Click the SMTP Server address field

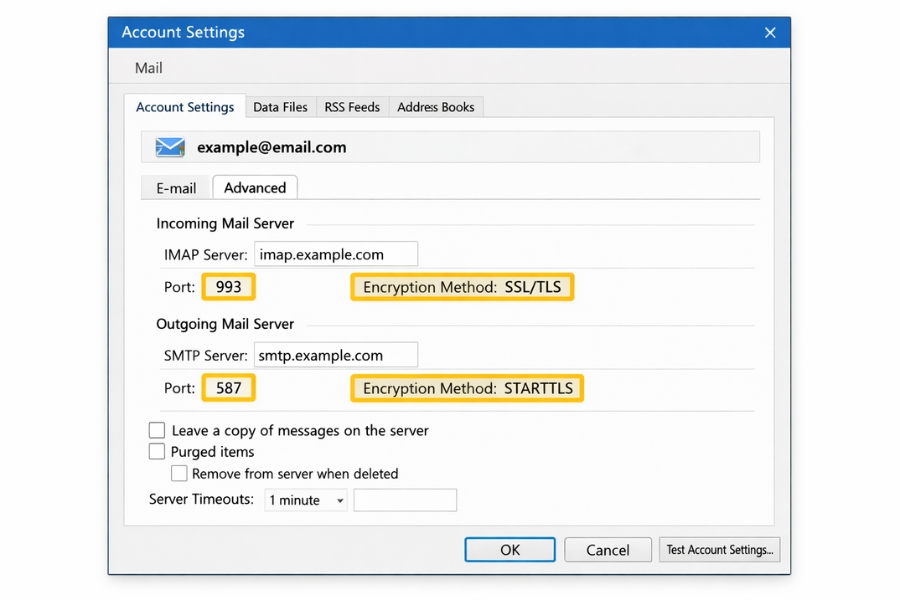[336, 354]
